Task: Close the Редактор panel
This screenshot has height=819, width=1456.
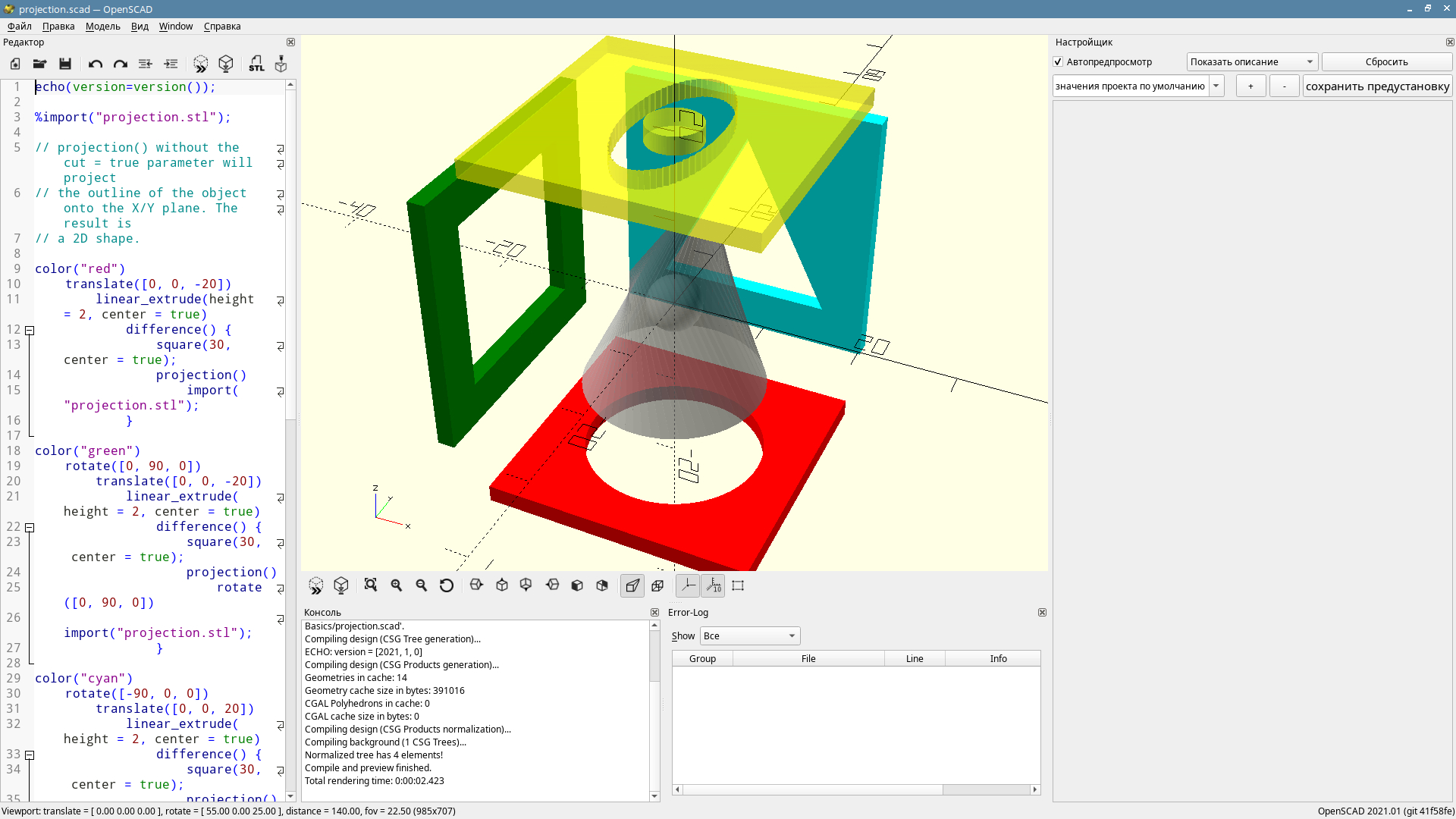Action: coord(290,42)
